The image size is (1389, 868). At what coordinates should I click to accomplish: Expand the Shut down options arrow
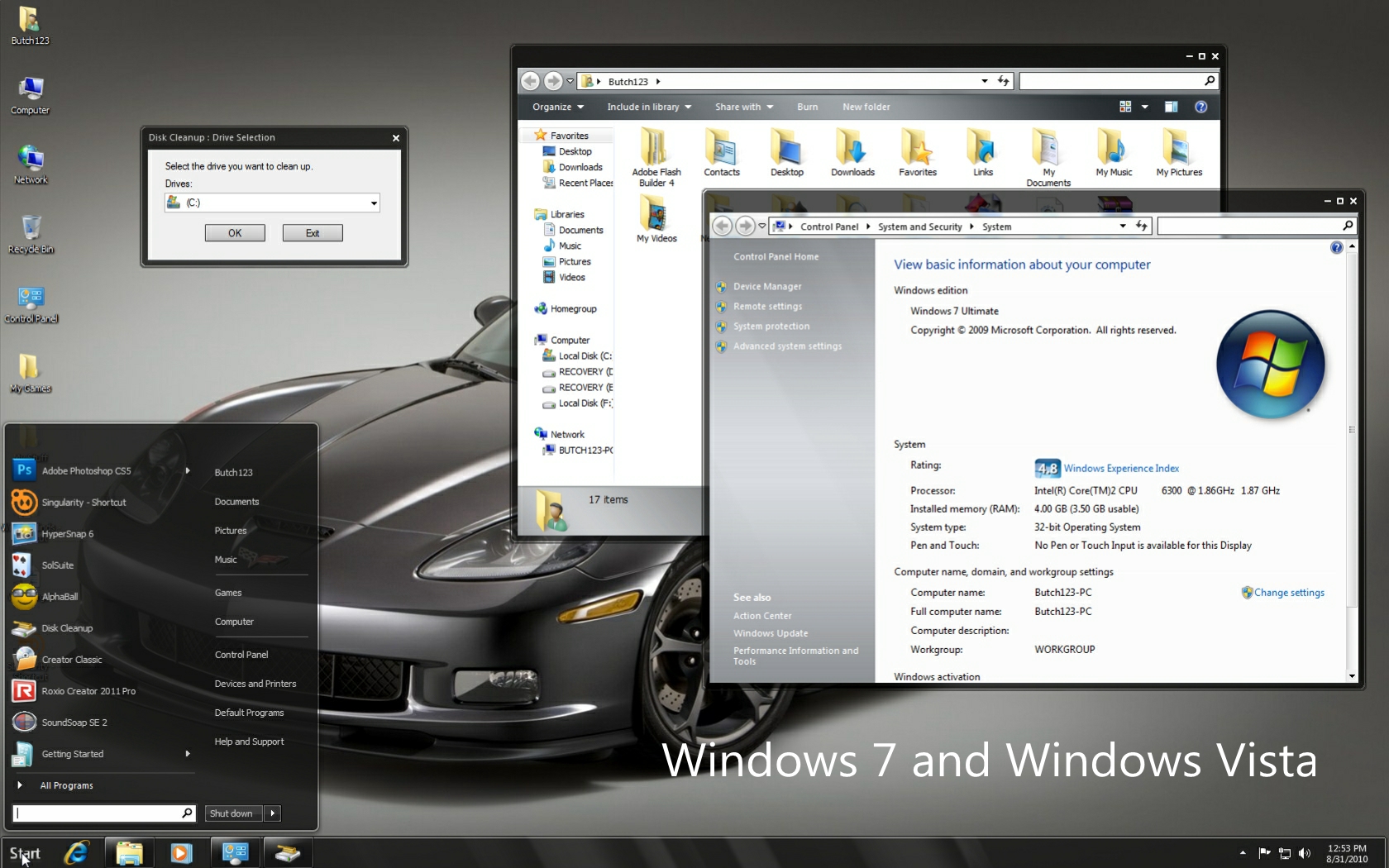pyautogui.click(x=272, y=813)
